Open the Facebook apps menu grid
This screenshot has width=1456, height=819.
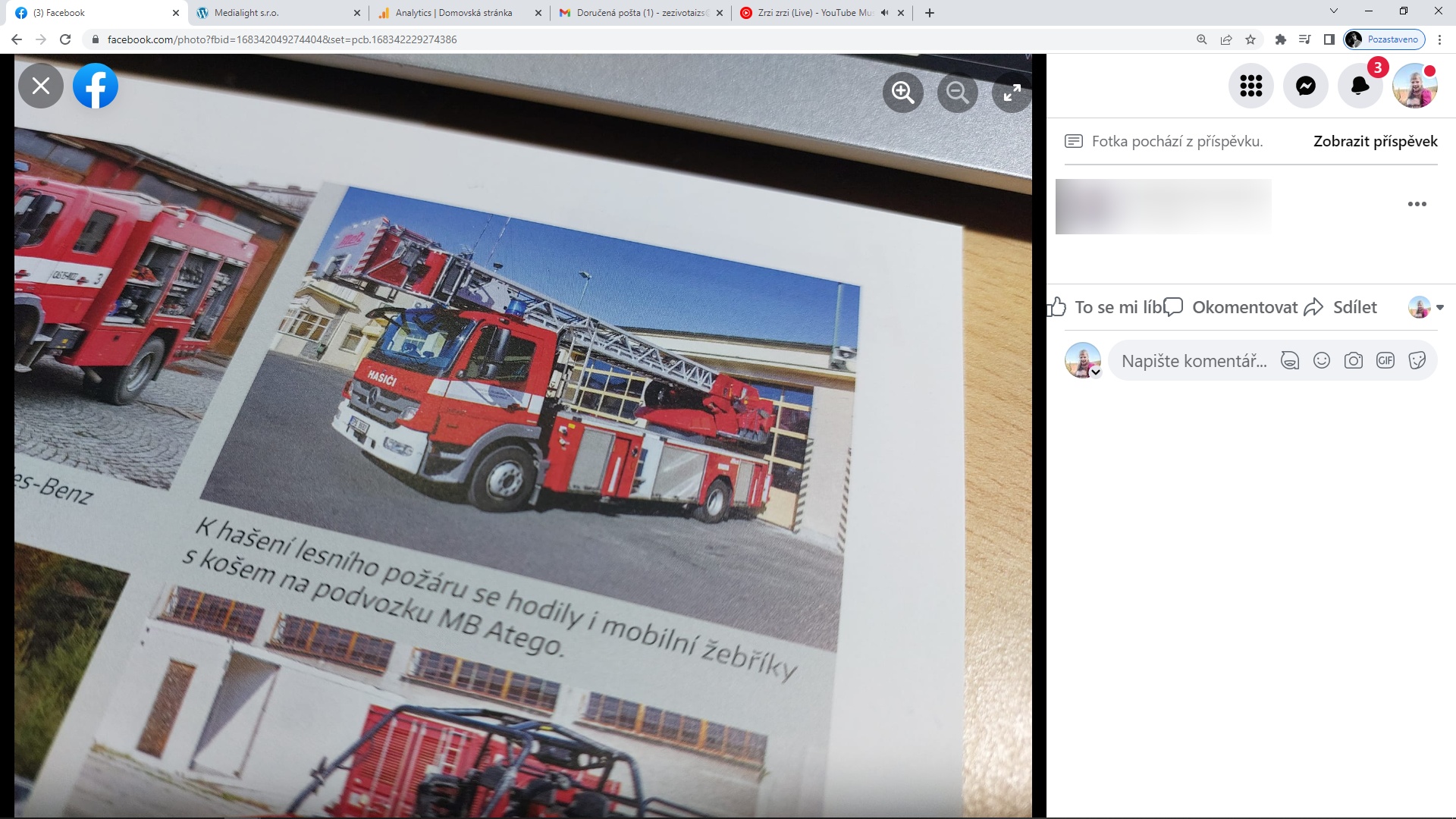tap(1251, 86)
